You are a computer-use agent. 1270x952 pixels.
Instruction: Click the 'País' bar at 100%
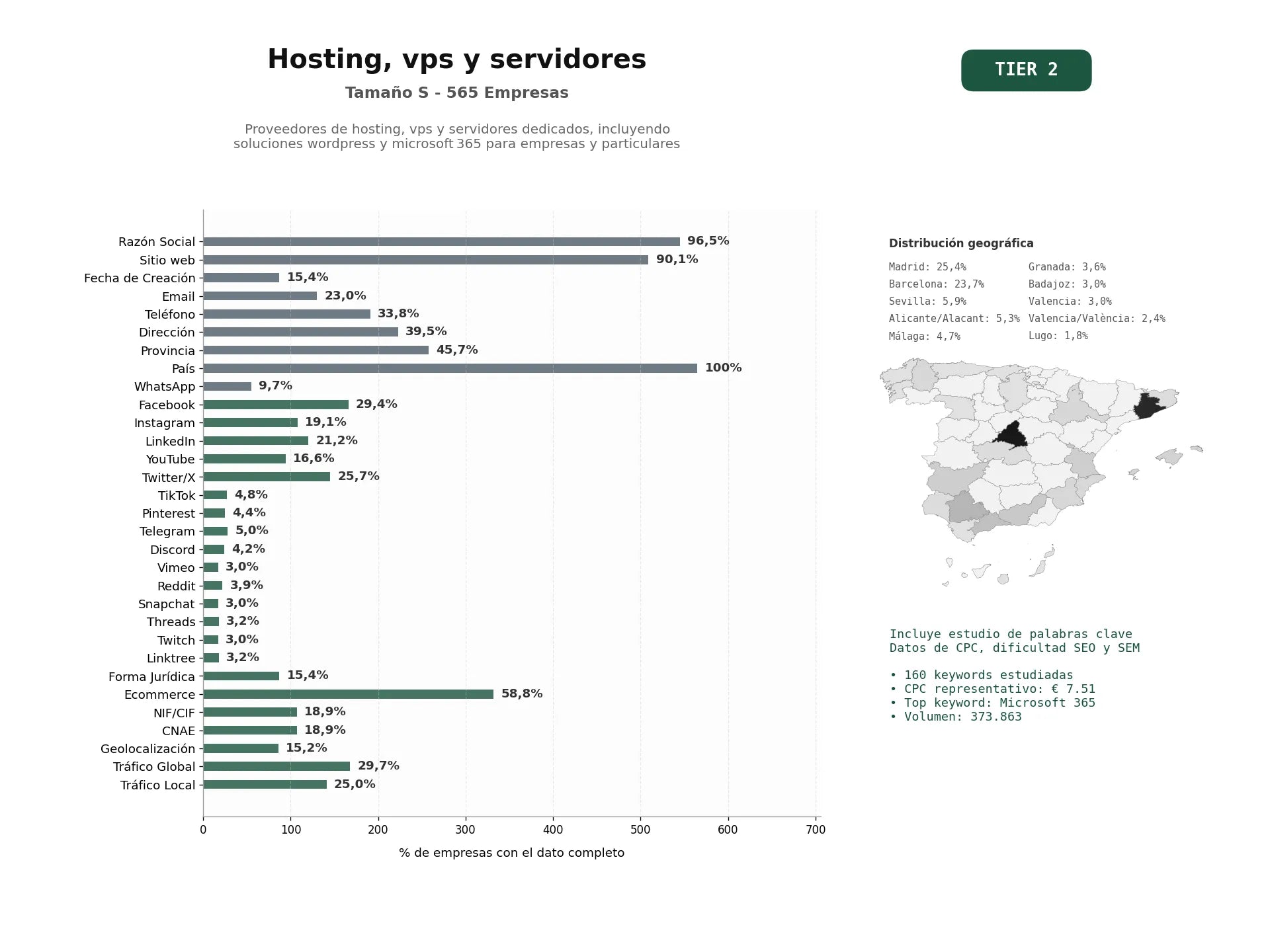click(x=450, y=368)
